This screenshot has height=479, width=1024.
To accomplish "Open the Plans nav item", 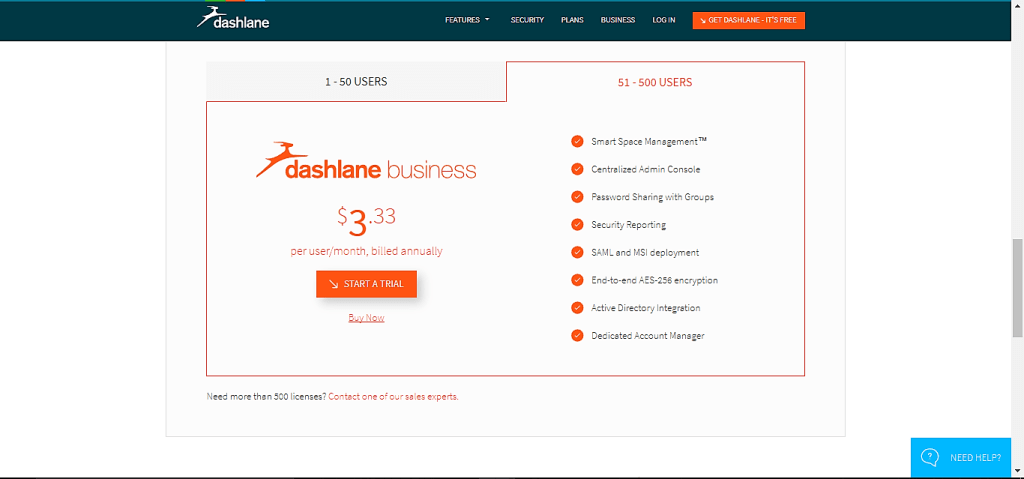I will 572,20.
